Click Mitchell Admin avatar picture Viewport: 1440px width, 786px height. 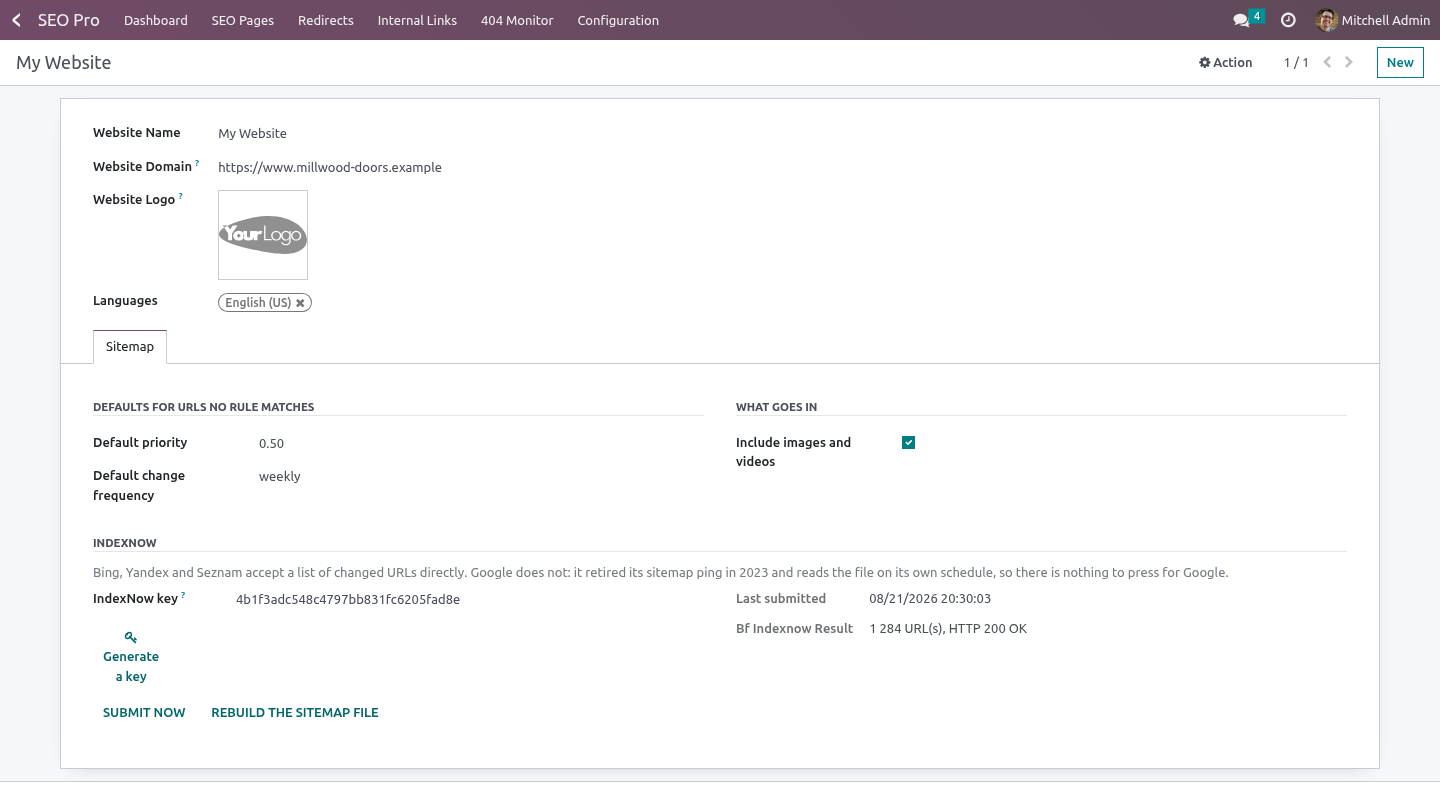(1327, 20)
